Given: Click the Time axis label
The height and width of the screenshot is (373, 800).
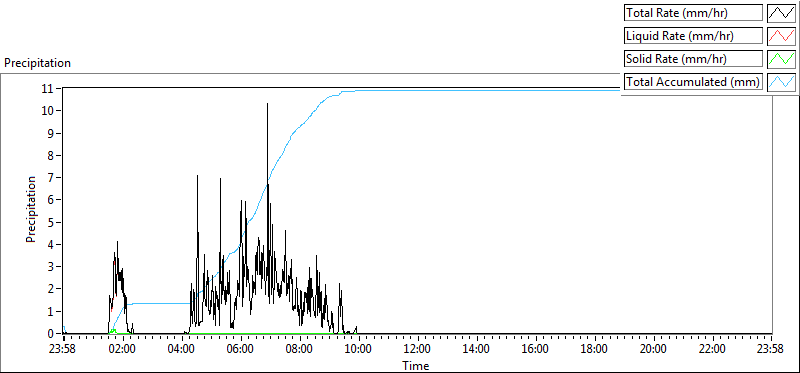Looking at the screenshot, I should (x=416, y=365).
